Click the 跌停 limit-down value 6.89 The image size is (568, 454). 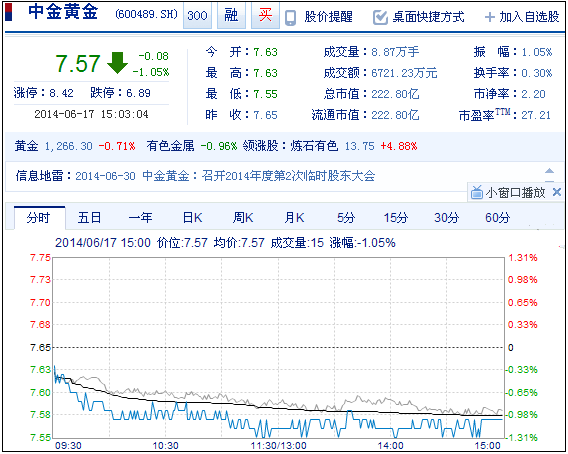tap(138, 93)
